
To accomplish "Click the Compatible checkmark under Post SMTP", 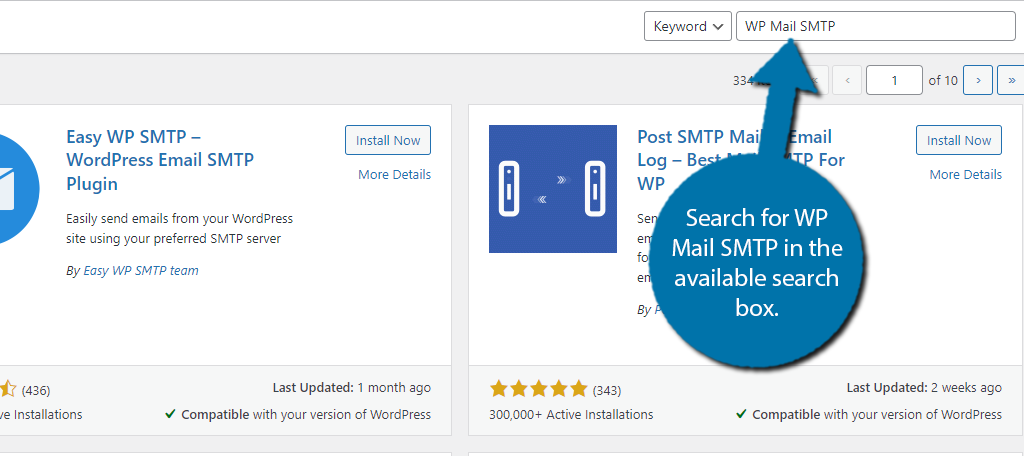I will (741, 414).
